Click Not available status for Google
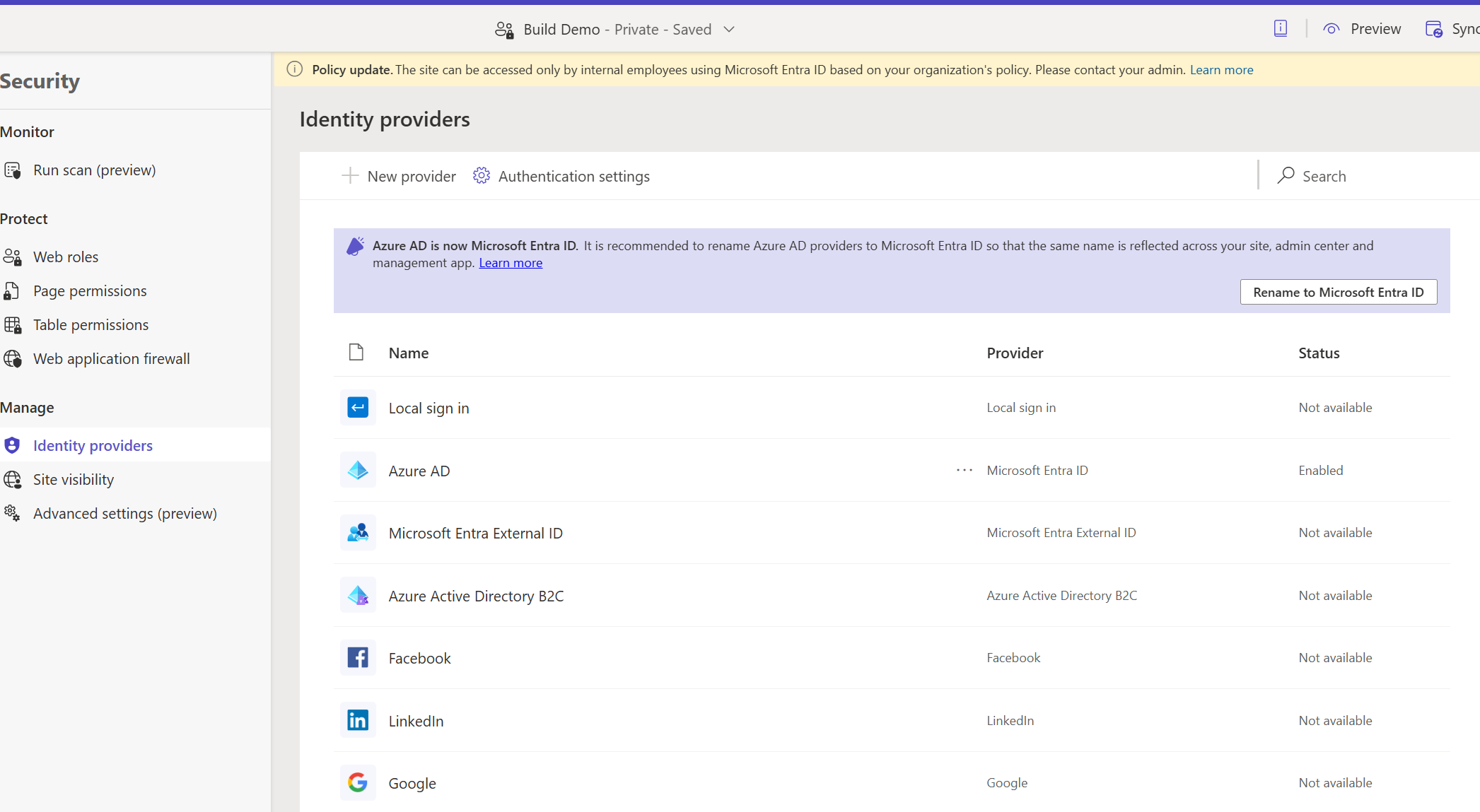 1335,783
